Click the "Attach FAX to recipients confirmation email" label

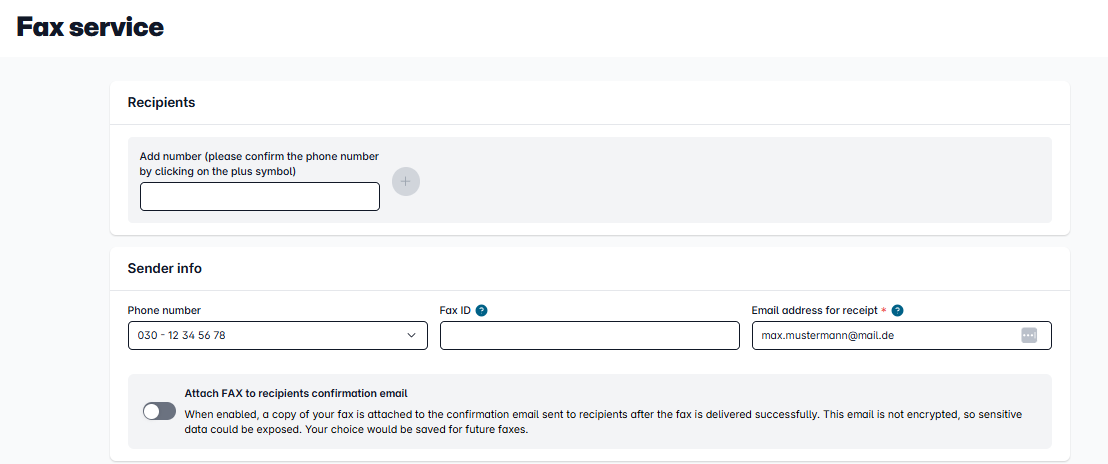296,393
